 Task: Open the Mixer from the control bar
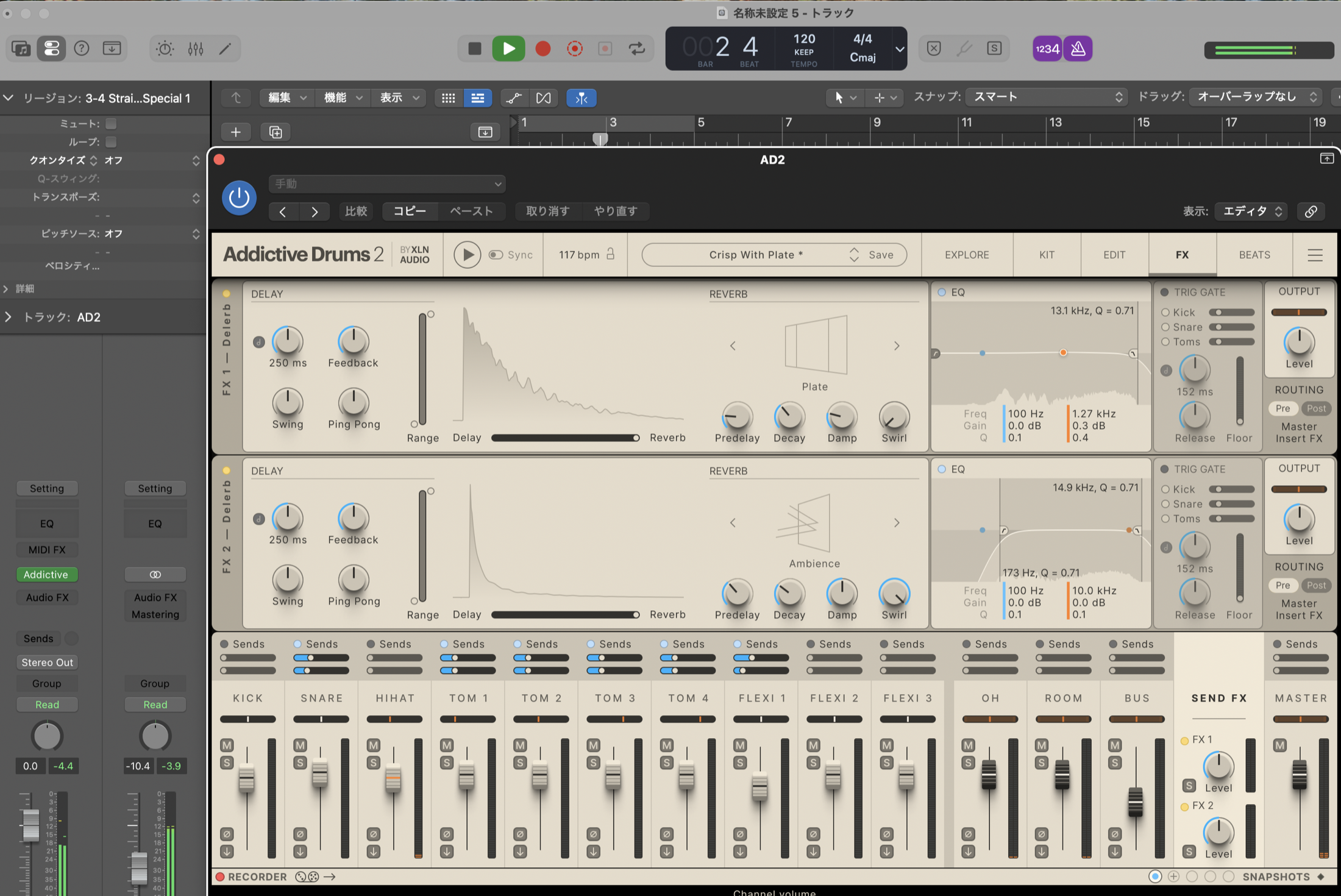(195, 49)
